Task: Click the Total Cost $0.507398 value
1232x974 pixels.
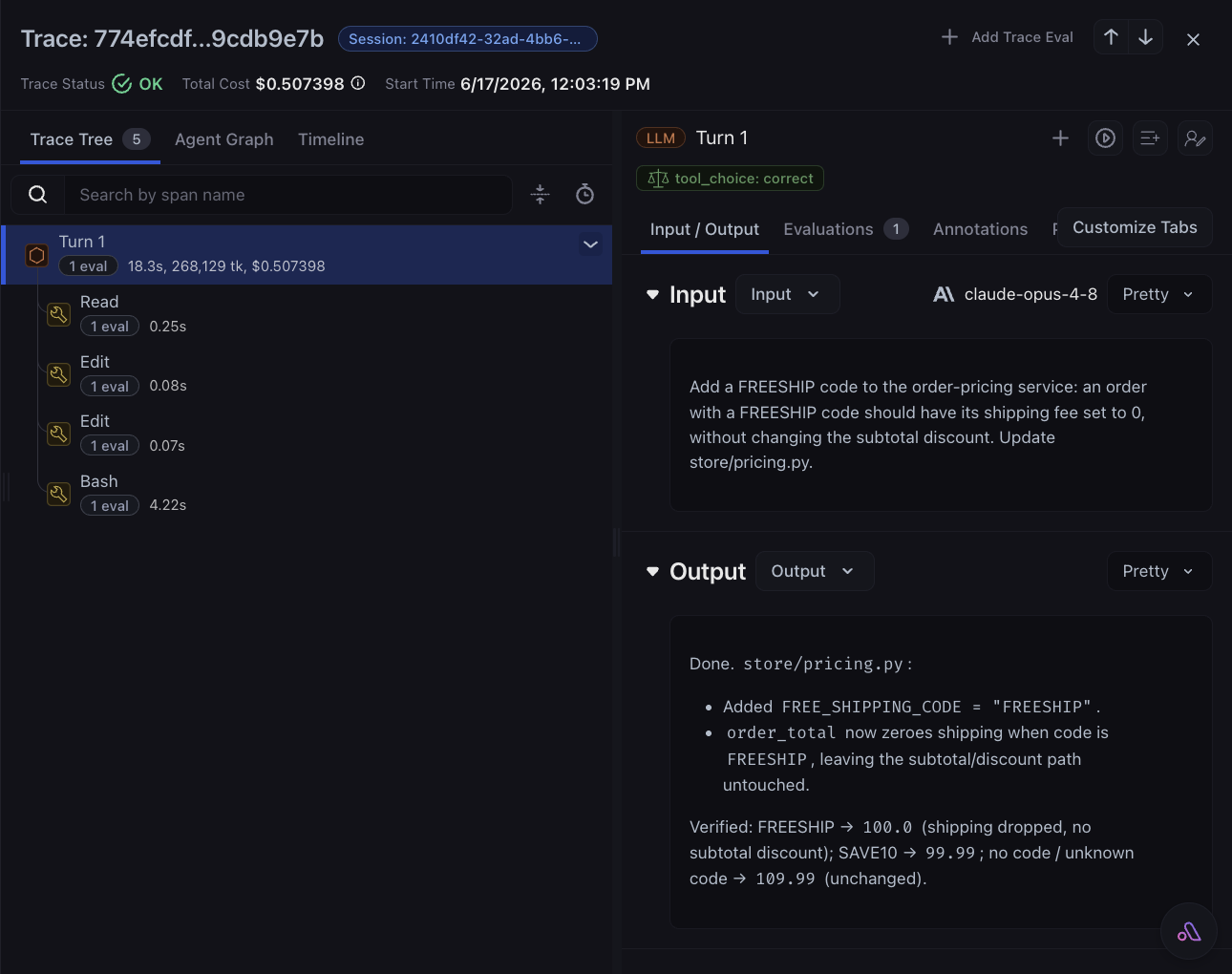Action: click(x=300, y=84)
